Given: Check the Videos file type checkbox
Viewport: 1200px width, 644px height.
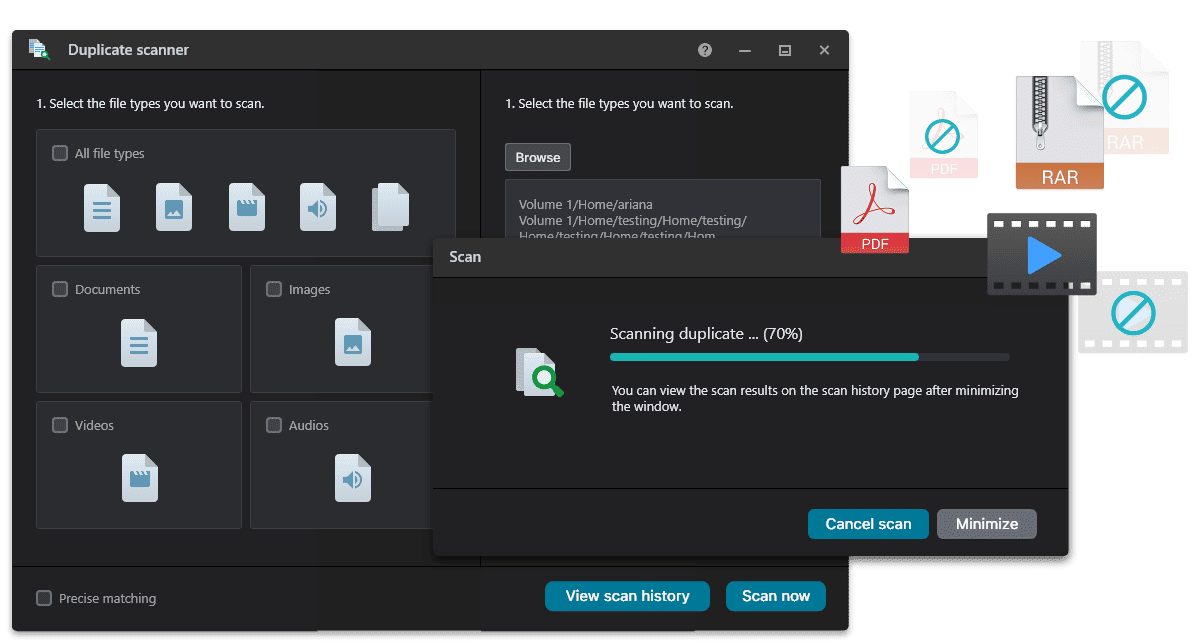Looking at the screenshot, I should (x=60, y=426).
